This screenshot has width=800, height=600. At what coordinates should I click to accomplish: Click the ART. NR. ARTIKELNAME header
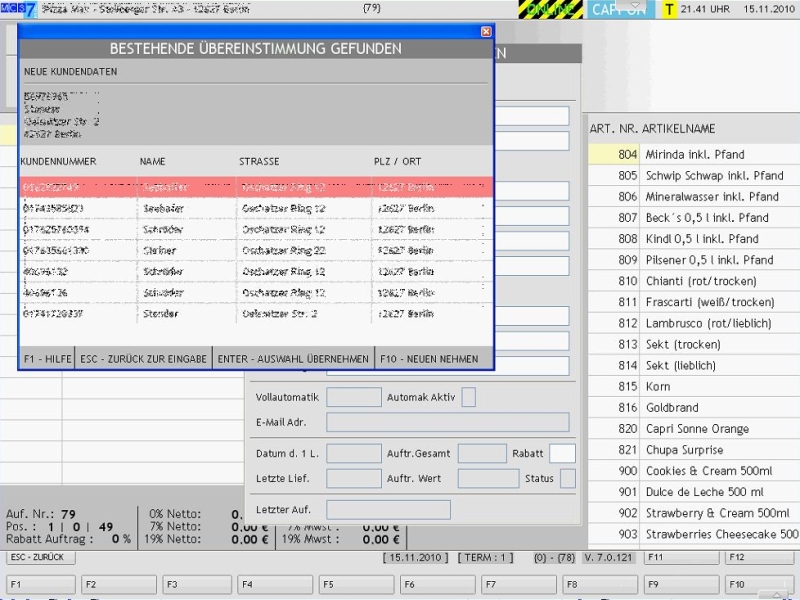pyautogui.click(x=653, y=129)
